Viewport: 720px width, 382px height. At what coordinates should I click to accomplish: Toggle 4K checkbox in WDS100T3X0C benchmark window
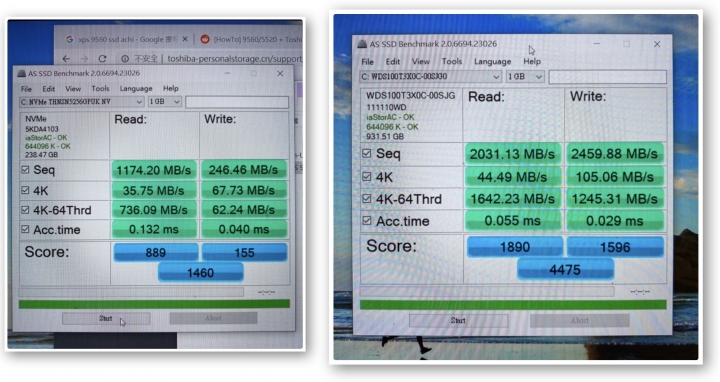[366, 176]
